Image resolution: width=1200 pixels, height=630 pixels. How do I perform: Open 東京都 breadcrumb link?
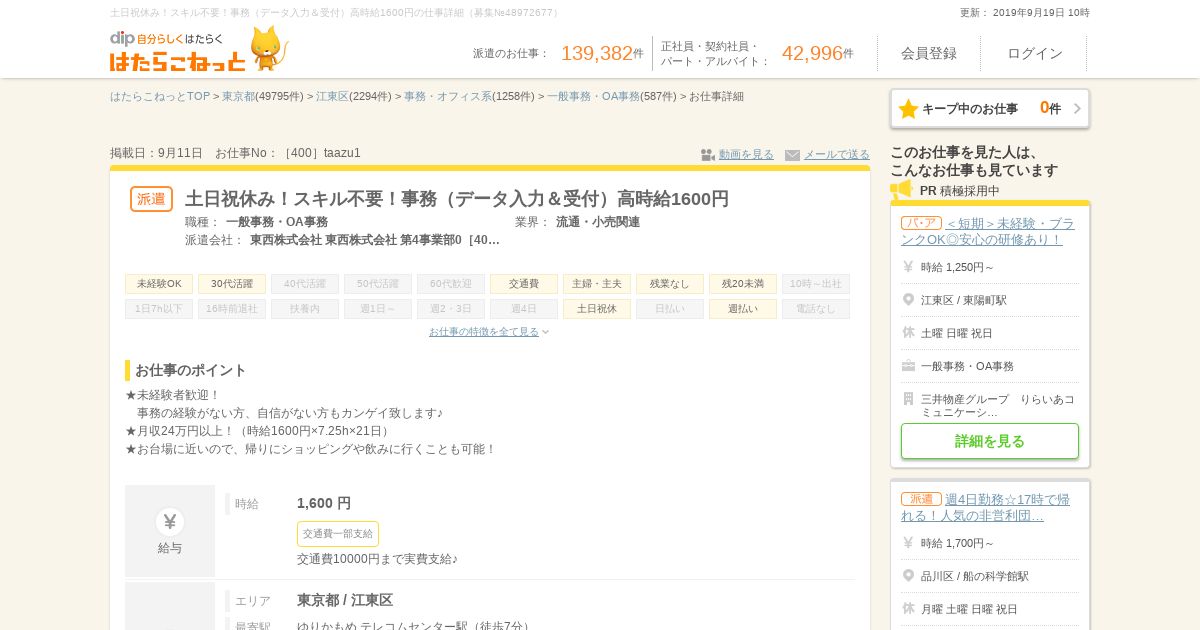pyautogui.click(x=239, y=97)
